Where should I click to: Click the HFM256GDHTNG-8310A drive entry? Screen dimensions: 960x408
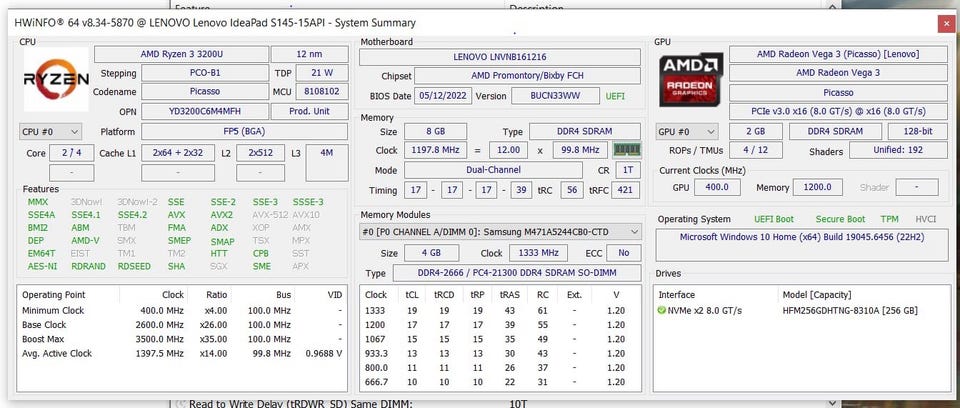click(850, 310)
